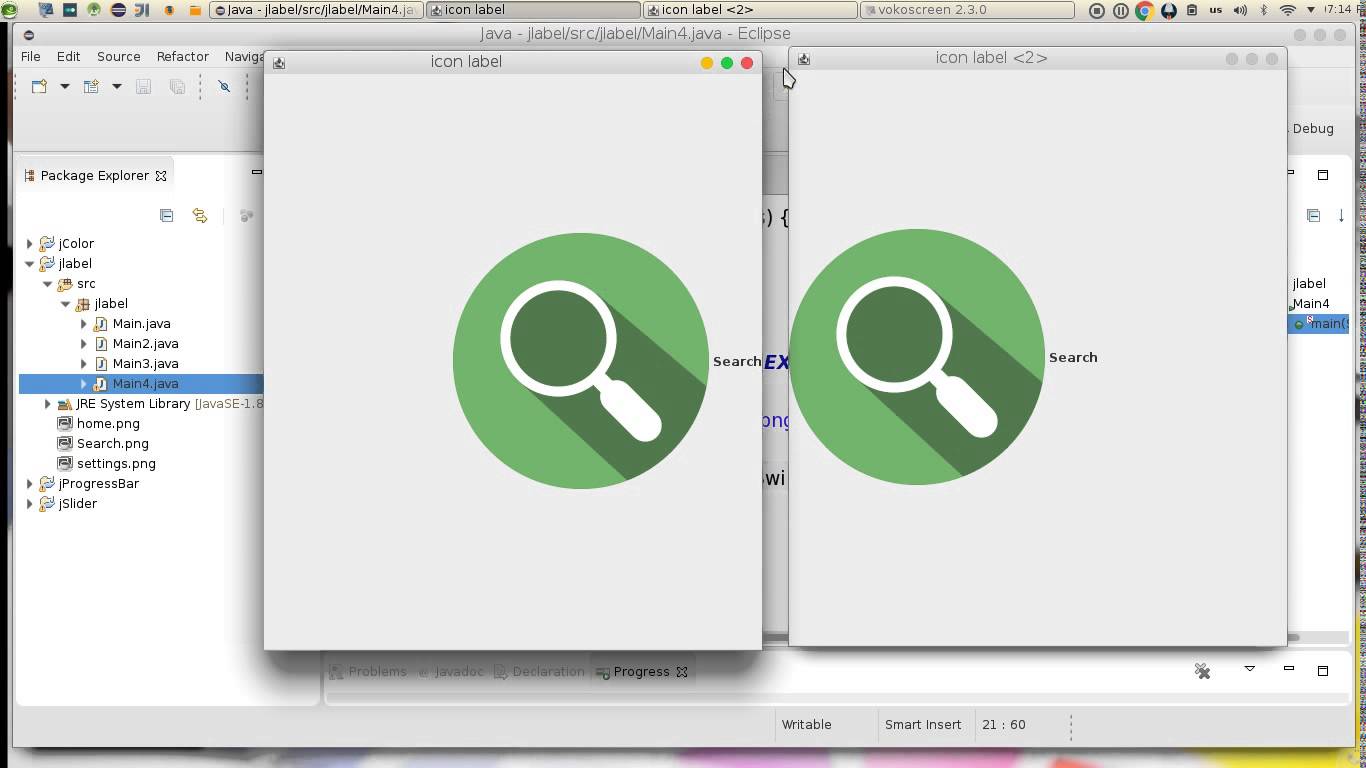Switch to the Declaration tab
This screenshot has width=1366, height=768.
(540, 672)
